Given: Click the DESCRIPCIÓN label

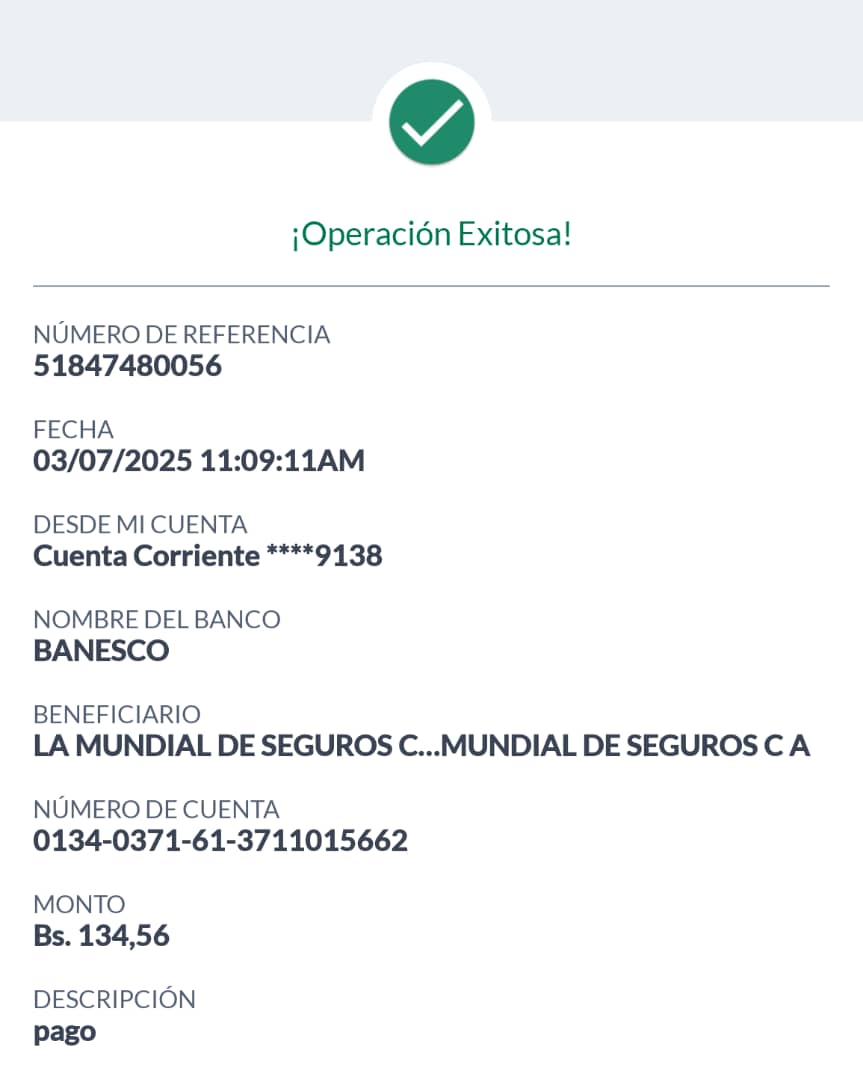Looking at the screenshot, I should (115, 999).
